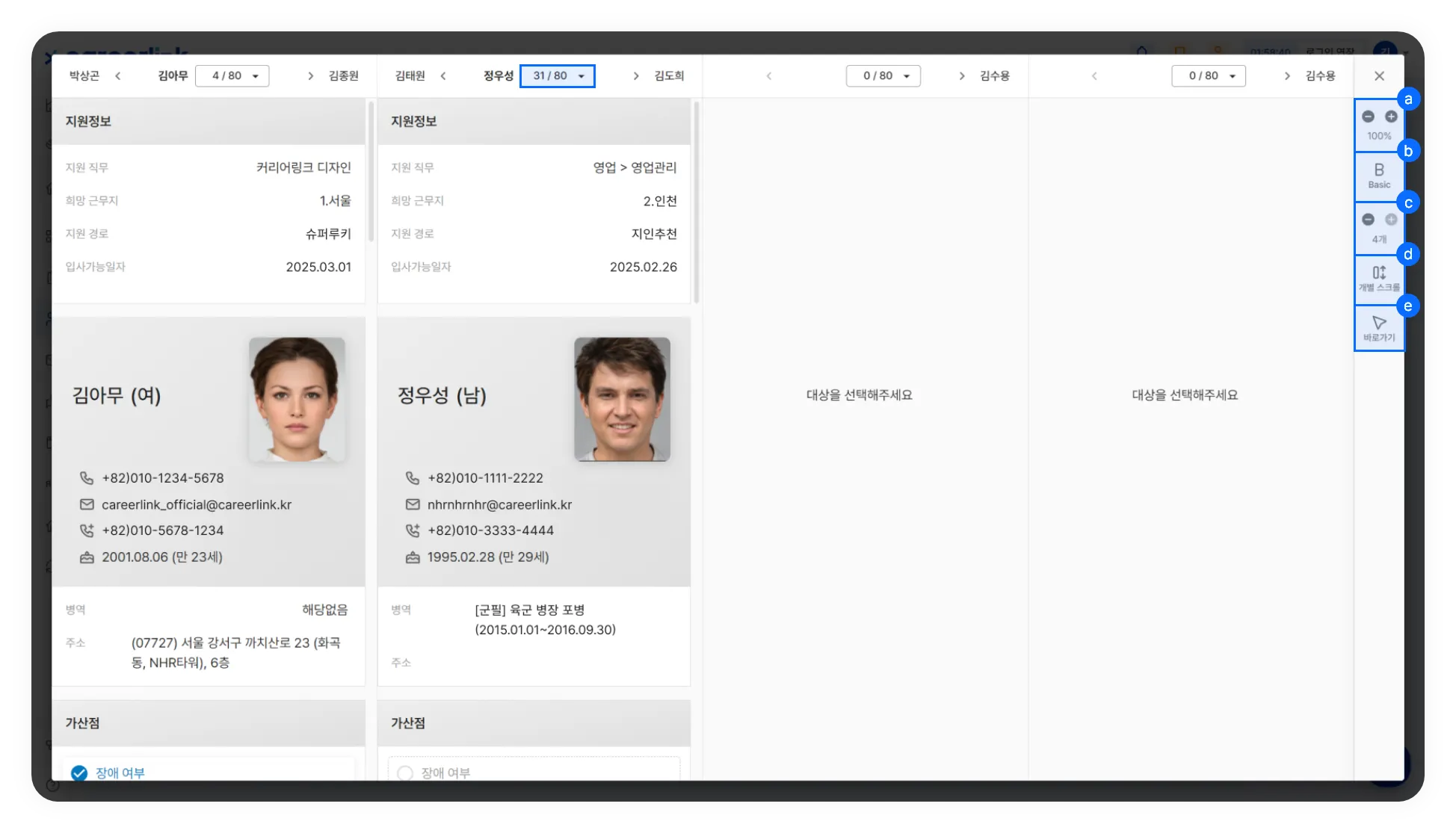Click the email icon next to careerlink_official@careerlink.kr
This screenshot has width=1456, height=833.
click(x=87, y=505)
